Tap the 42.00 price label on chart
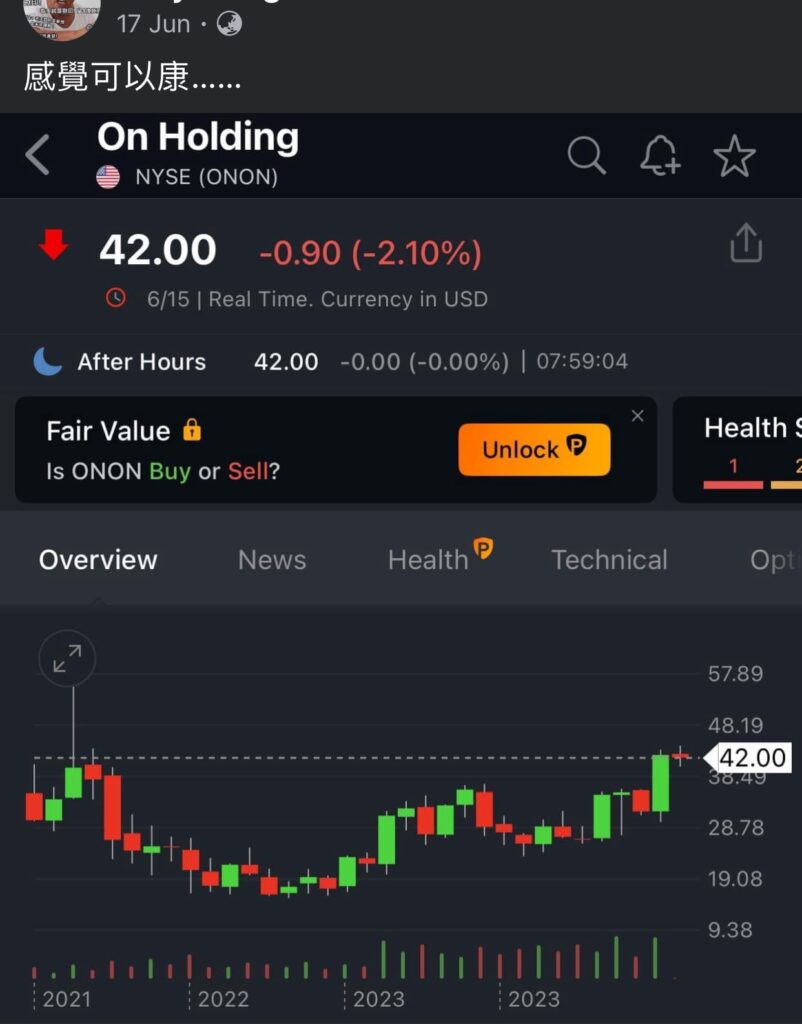Screen dimensions: 802x1024 (x=752, y=758)
